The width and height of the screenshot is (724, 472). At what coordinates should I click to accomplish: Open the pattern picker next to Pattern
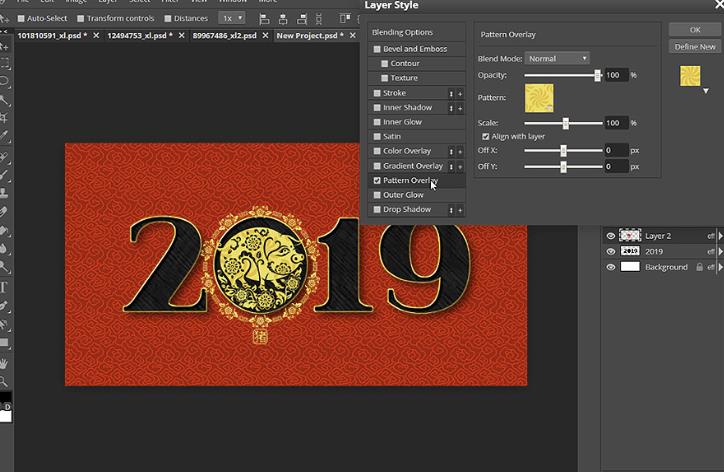(x=539, y=98)
